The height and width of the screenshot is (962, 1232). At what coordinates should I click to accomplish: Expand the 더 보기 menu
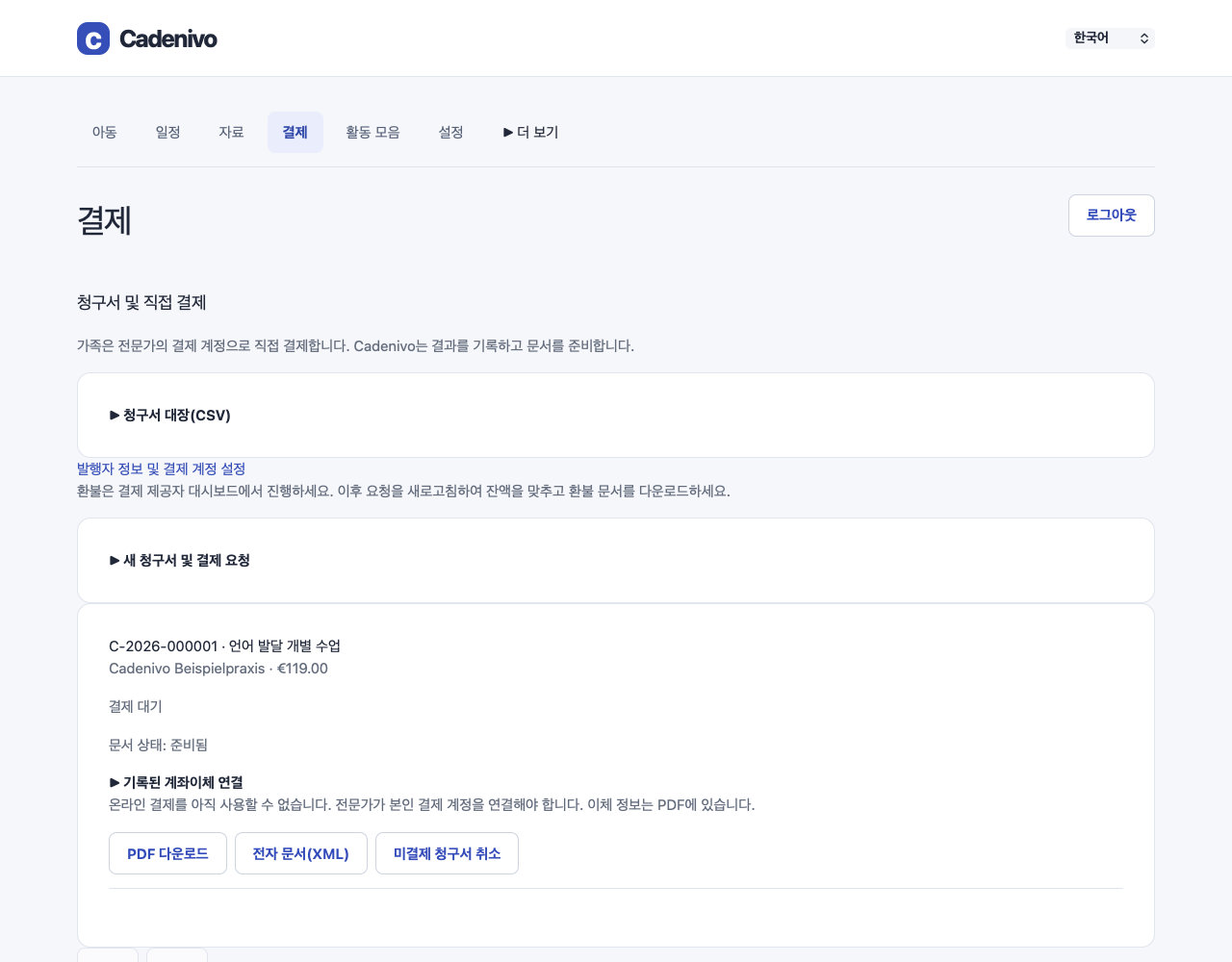coord(530,132)
